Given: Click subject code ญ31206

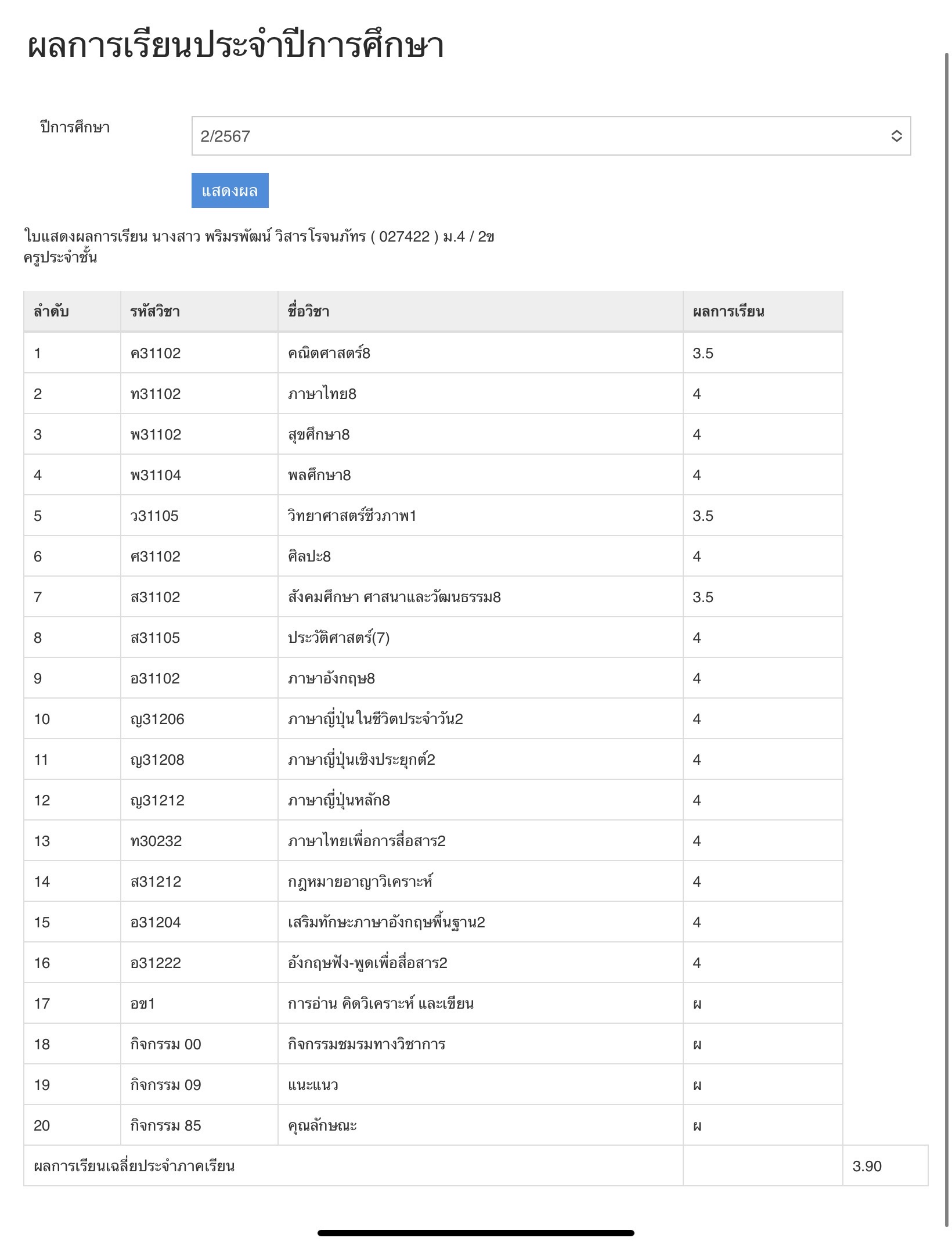Looking at the screenshot, I should tap(157, 719).
